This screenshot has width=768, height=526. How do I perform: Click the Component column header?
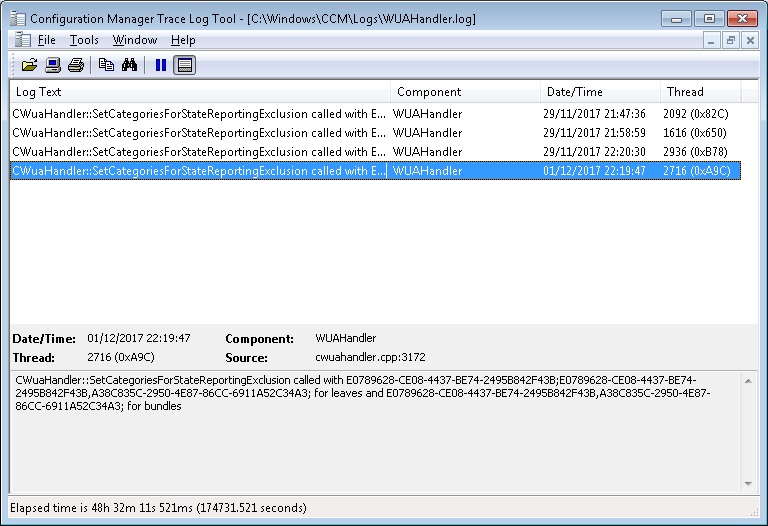pos(465,92)
